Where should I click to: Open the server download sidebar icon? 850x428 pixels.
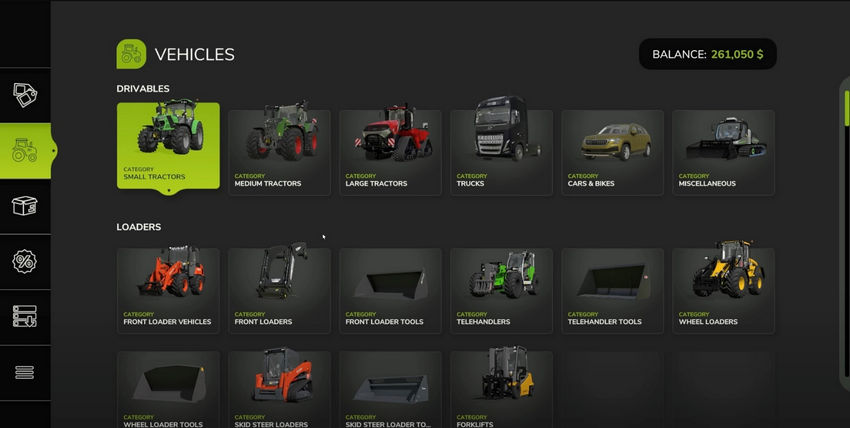coord(25,317)
